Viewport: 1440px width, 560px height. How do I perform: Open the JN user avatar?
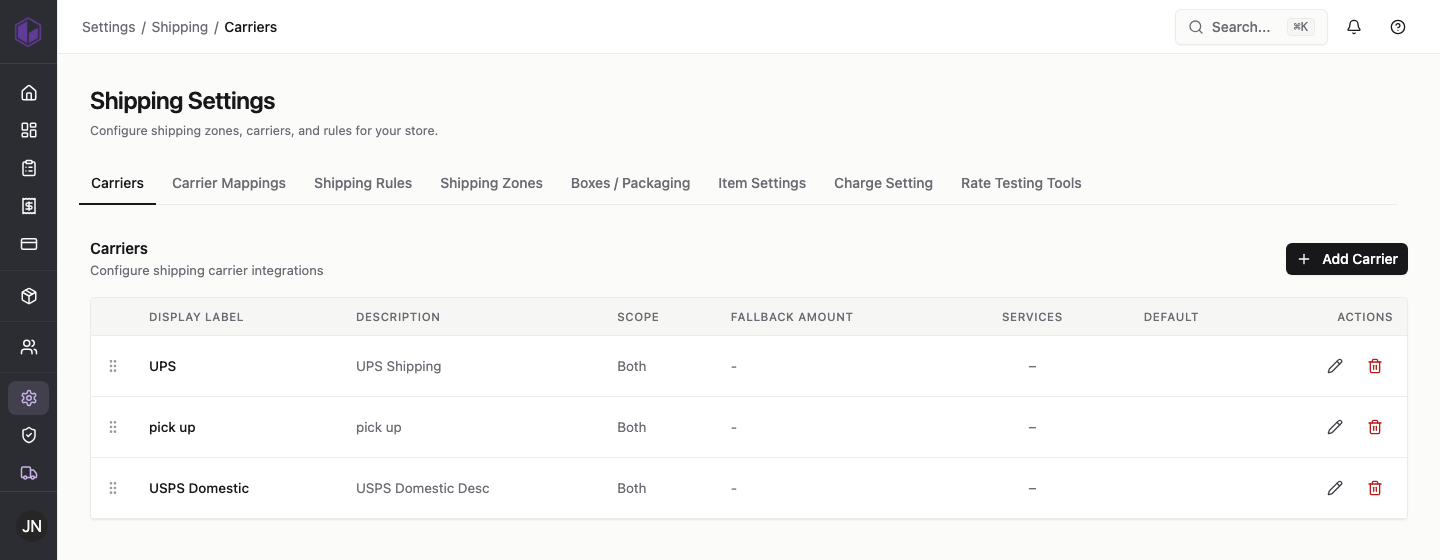tap(32, 526)
